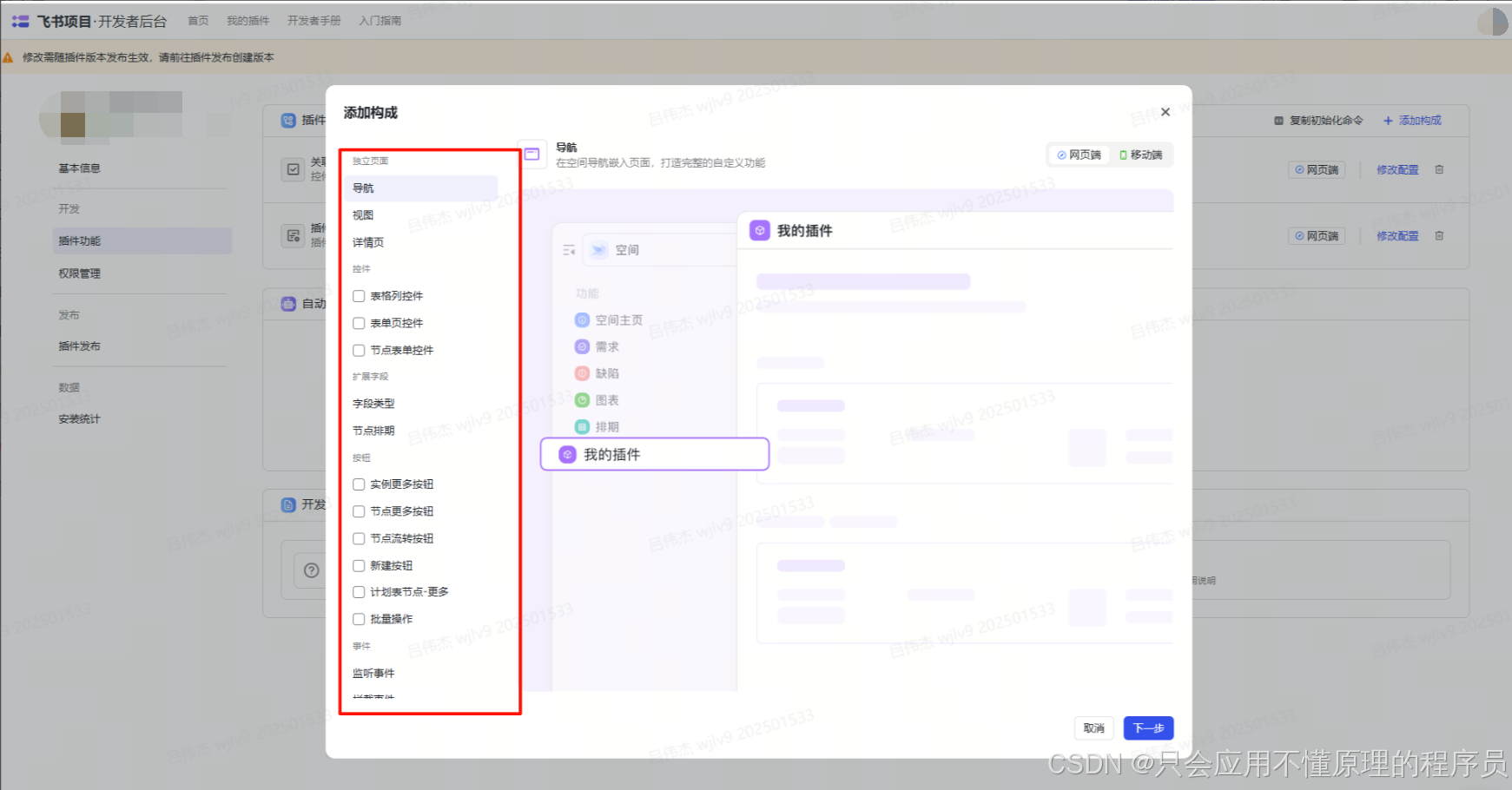Image resolution: width=1512 pixels, height=790 pixels.
Task: Click the question mark help icon
Action: coord(312,570)
